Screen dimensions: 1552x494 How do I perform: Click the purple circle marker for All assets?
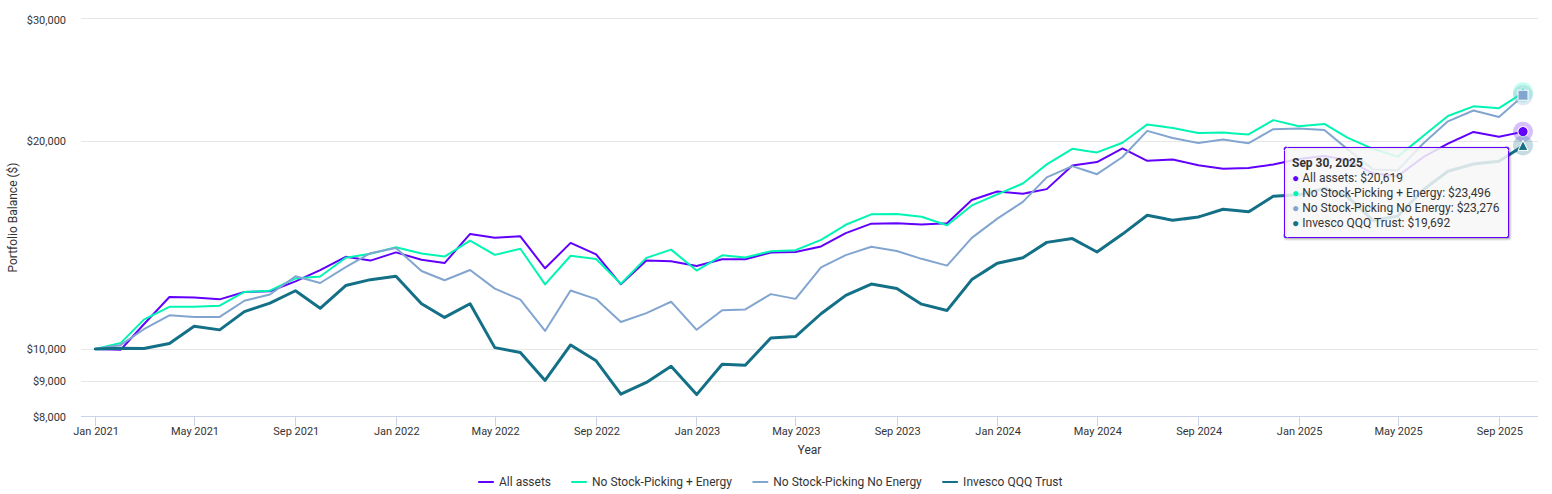click(x=1522, y=131)
